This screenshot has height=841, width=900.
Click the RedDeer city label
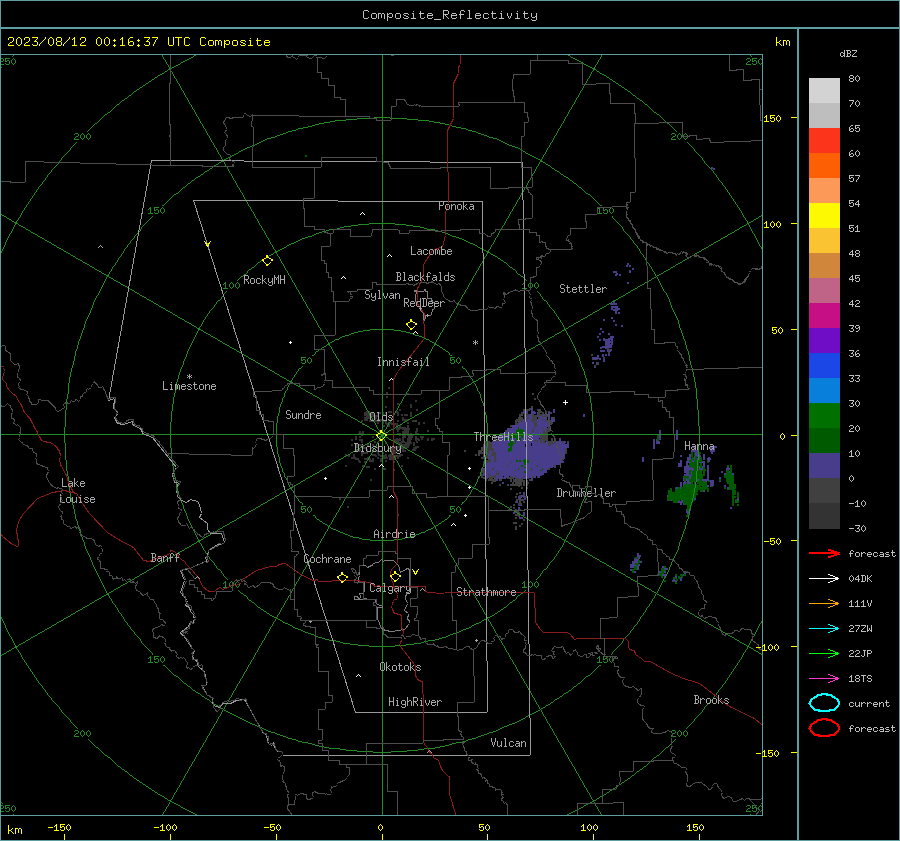coord(424,303)
